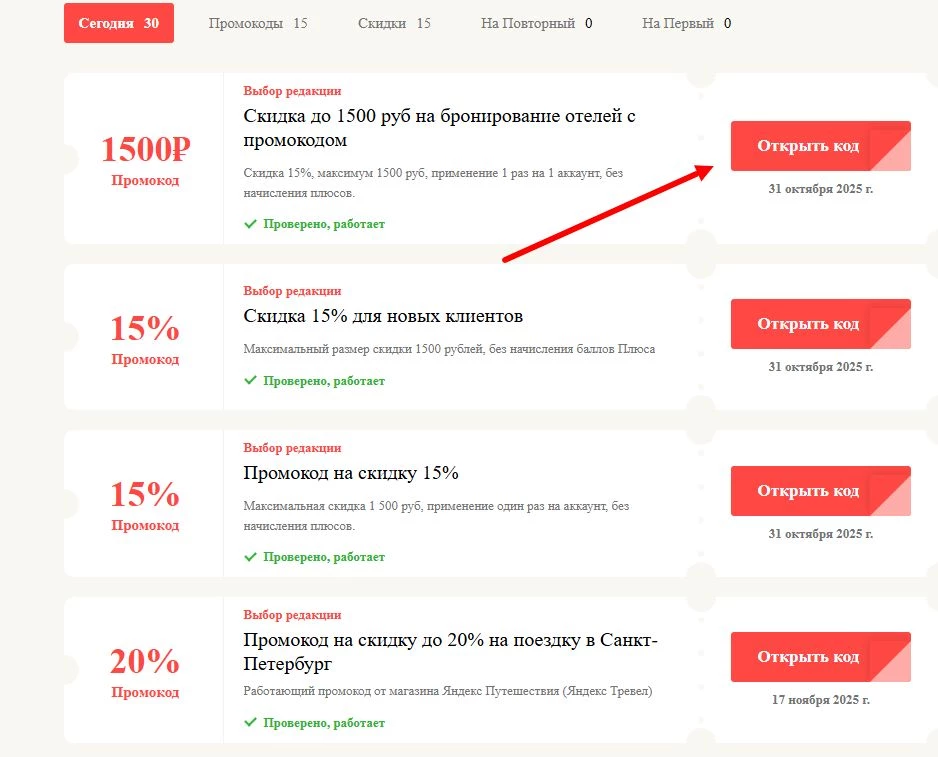Select the Скидки tab

pos(393,23)
